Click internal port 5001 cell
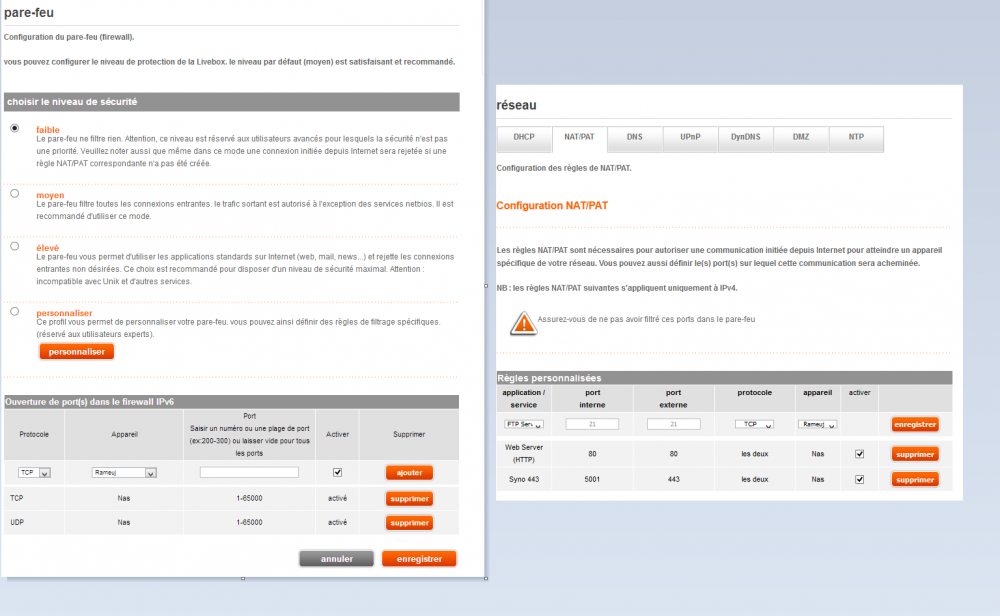 pyautogui.click(x=592, y=480)
